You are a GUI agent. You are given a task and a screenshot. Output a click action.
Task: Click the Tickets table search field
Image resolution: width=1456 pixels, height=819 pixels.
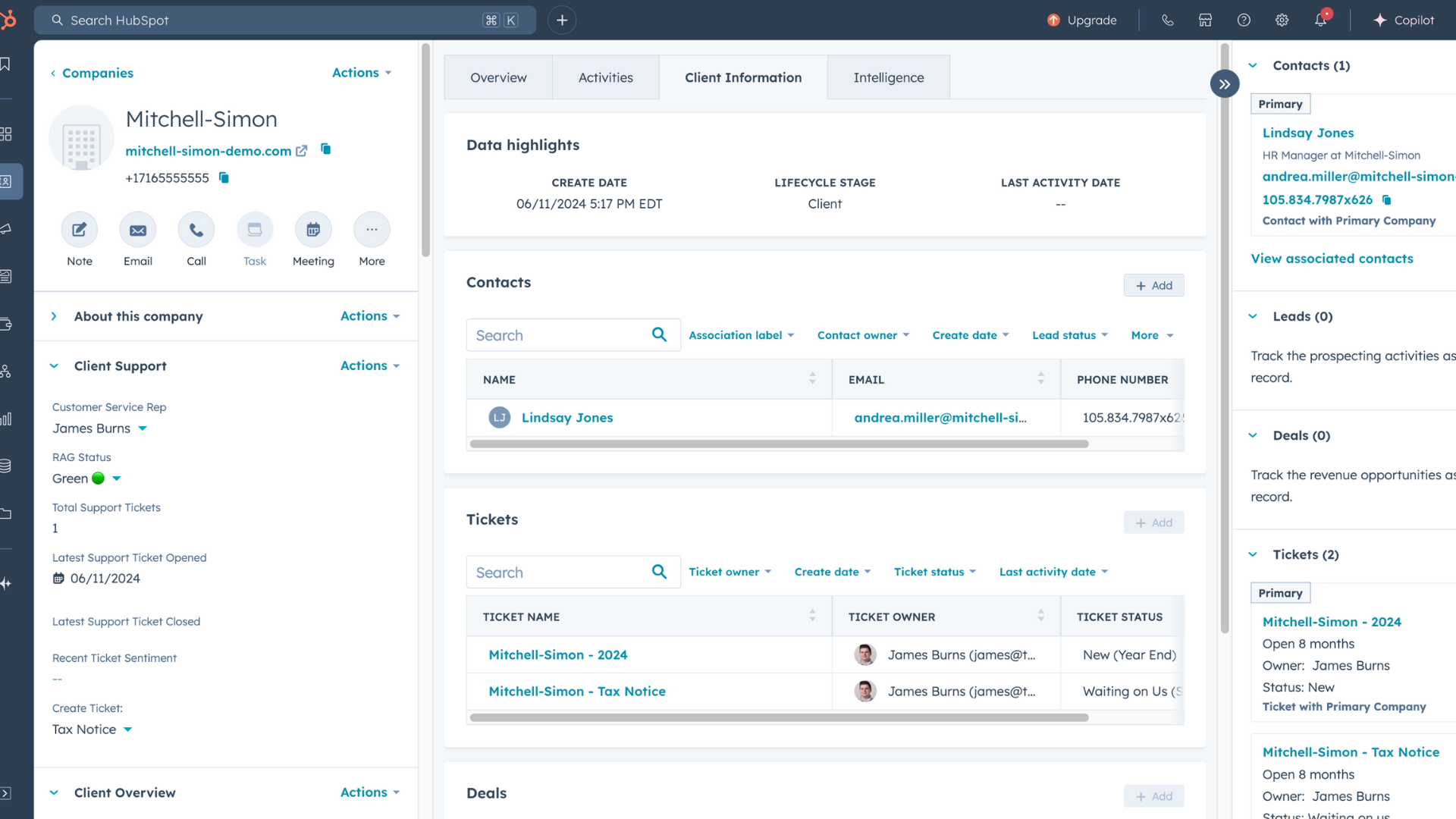557,573
